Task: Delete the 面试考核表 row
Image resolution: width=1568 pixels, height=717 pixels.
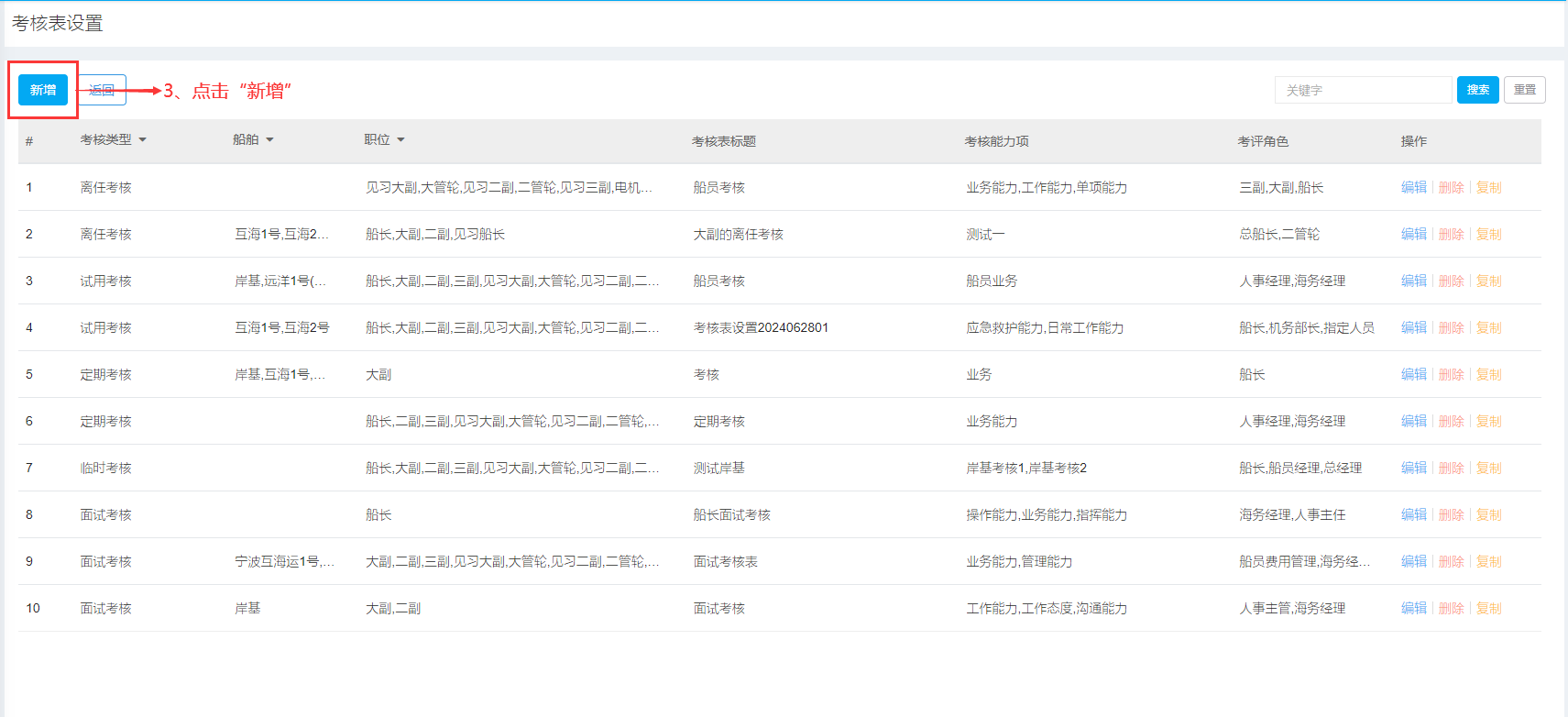Action: pyautogui.click(x=1451, y=561)
